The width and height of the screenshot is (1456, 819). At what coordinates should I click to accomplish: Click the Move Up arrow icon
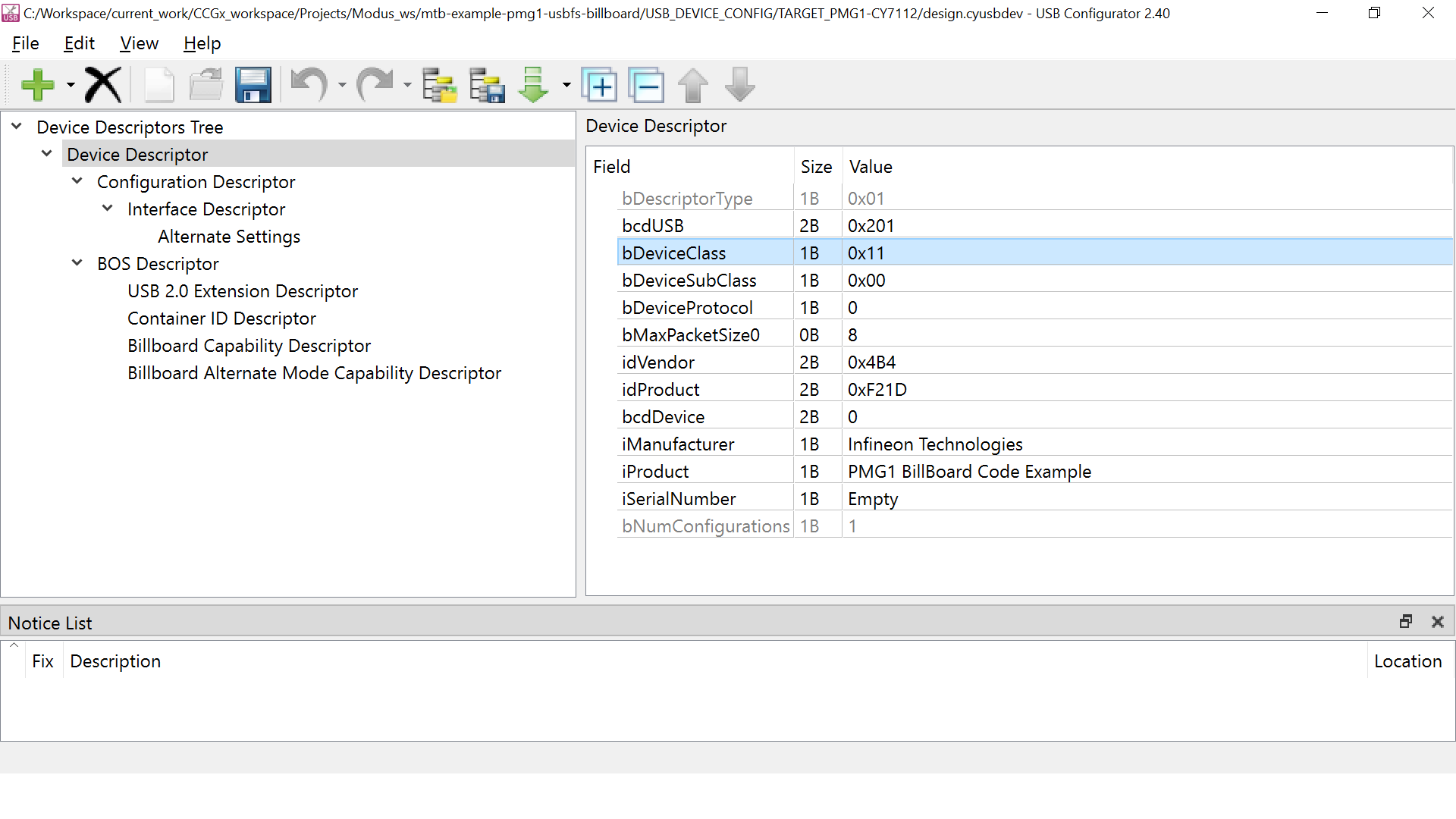click(693, 85)
